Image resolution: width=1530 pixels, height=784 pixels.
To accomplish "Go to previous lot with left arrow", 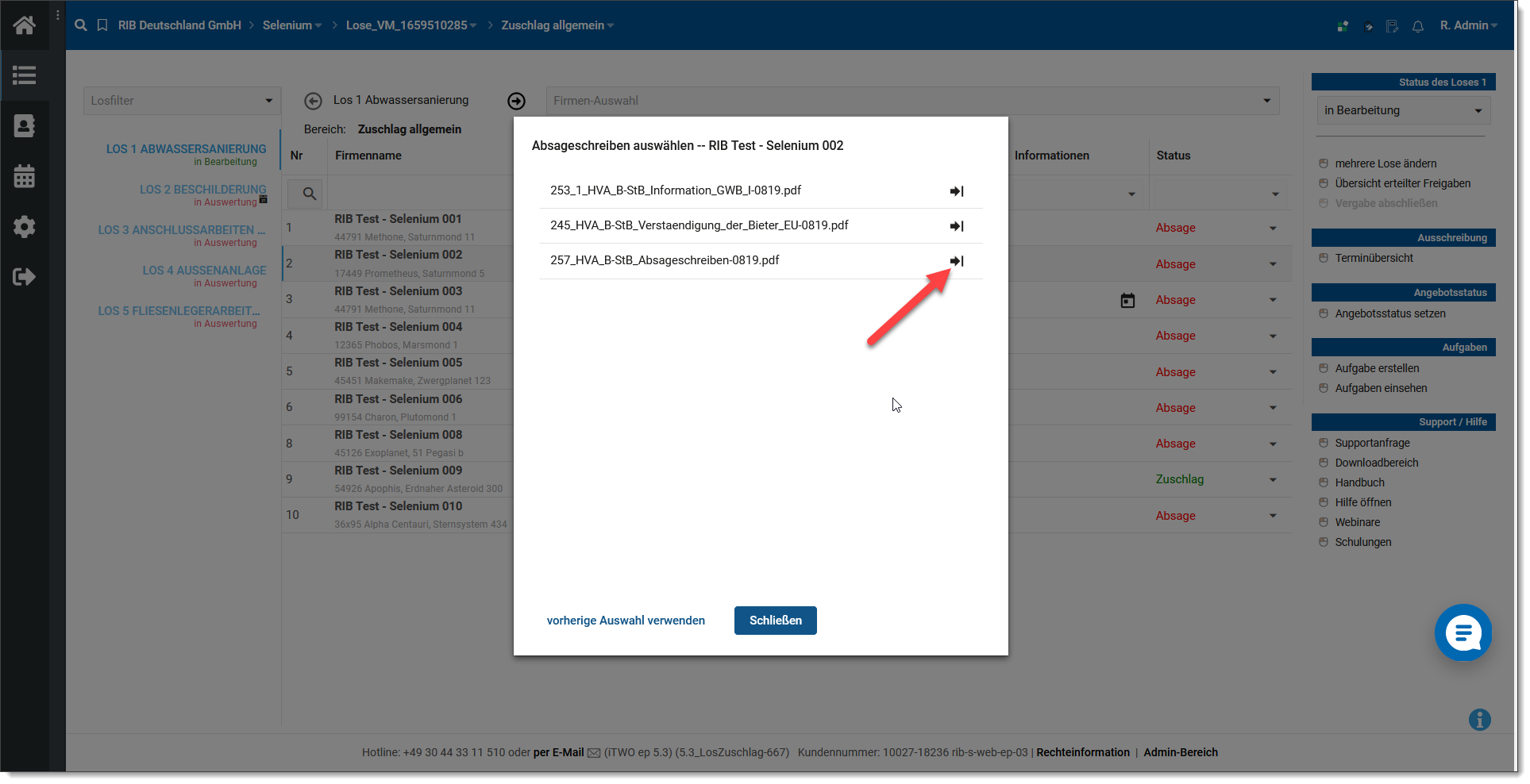I will 313,101.
